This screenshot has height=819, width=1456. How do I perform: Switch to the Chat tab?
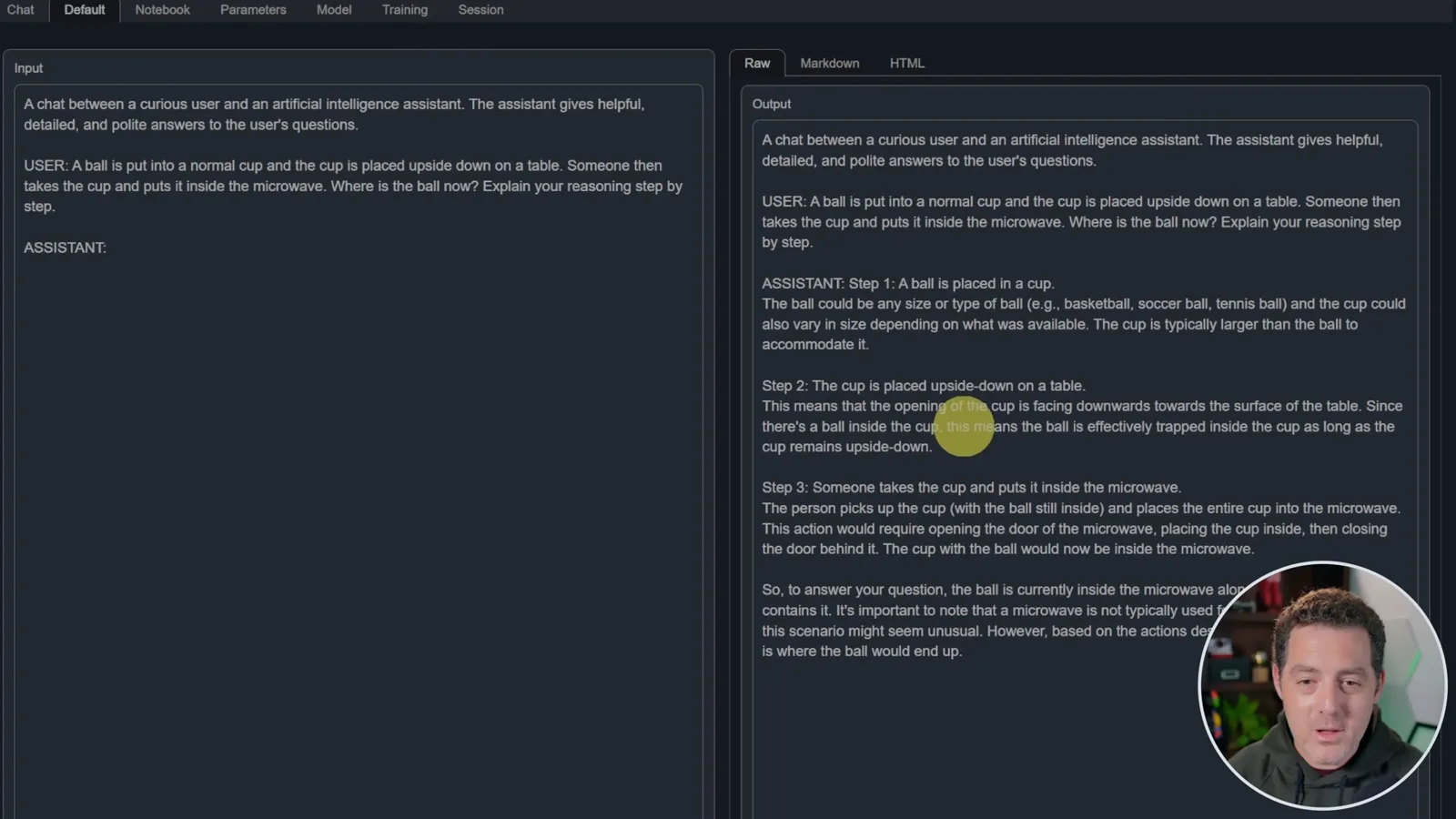(x=21, y=10)
